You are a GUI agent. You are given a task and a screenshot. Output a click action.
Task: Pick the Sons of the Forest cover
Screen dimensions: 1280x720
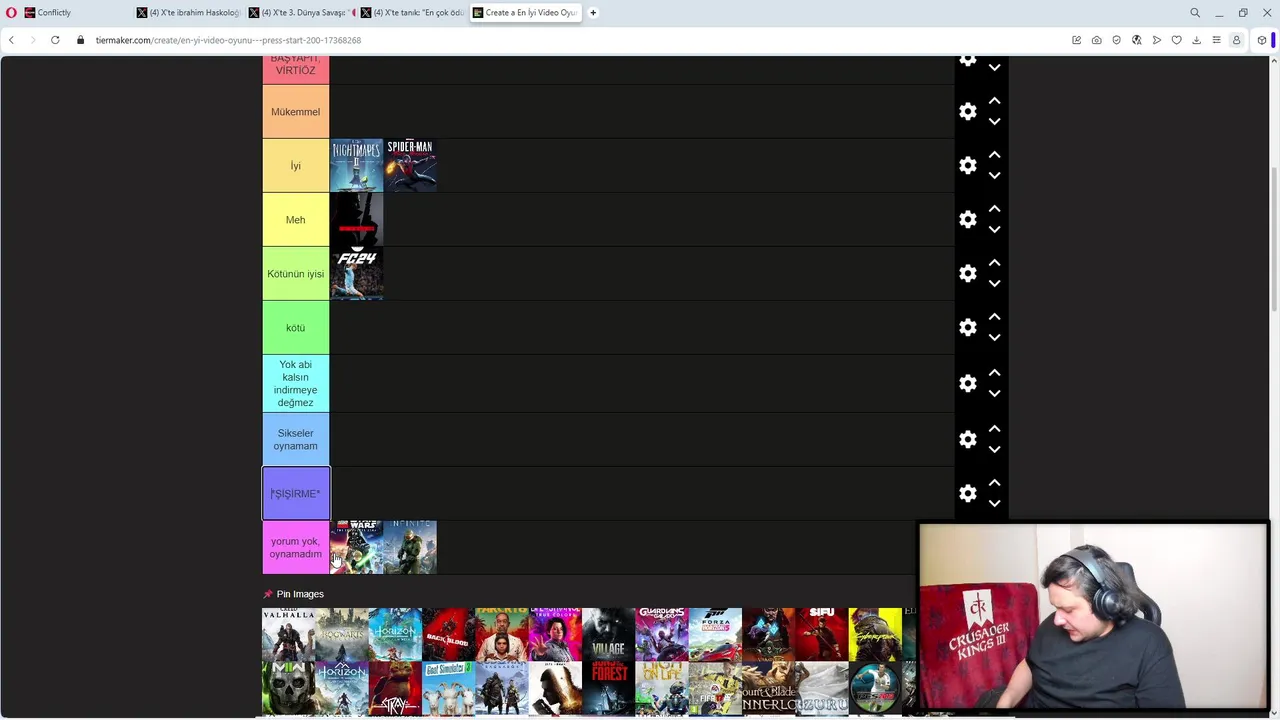point(608,688)
